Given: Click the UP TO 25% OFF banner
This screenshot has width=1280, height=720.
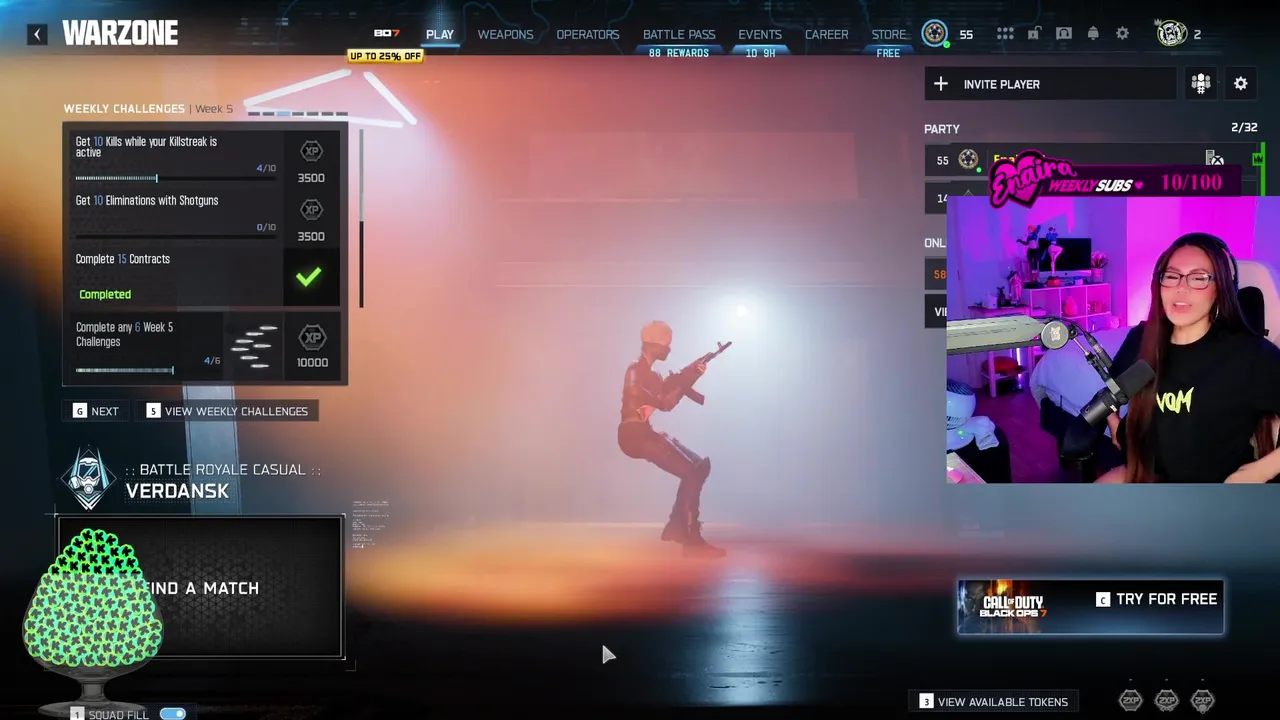Looking at the screenshot, I should [385, 56].
